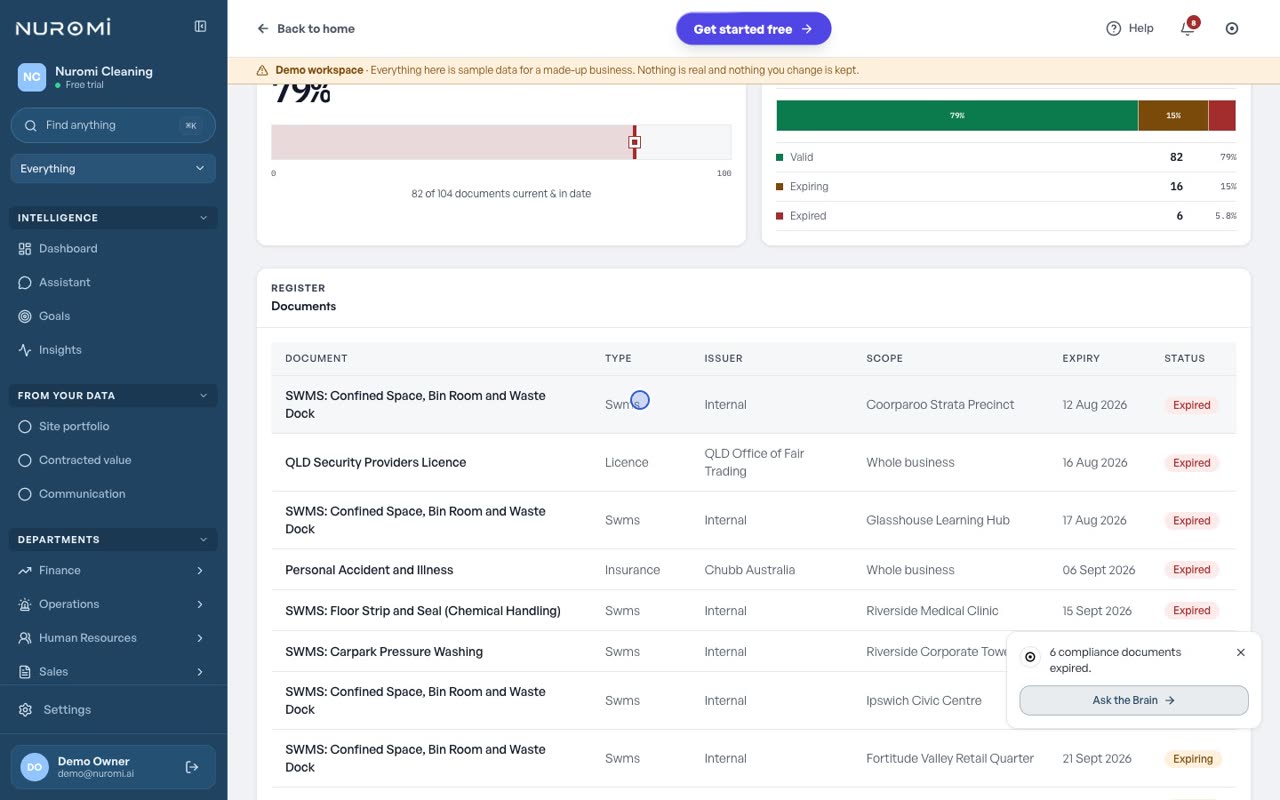Click the Nuromi logo
1280x800 pixels.
(63, 28)
